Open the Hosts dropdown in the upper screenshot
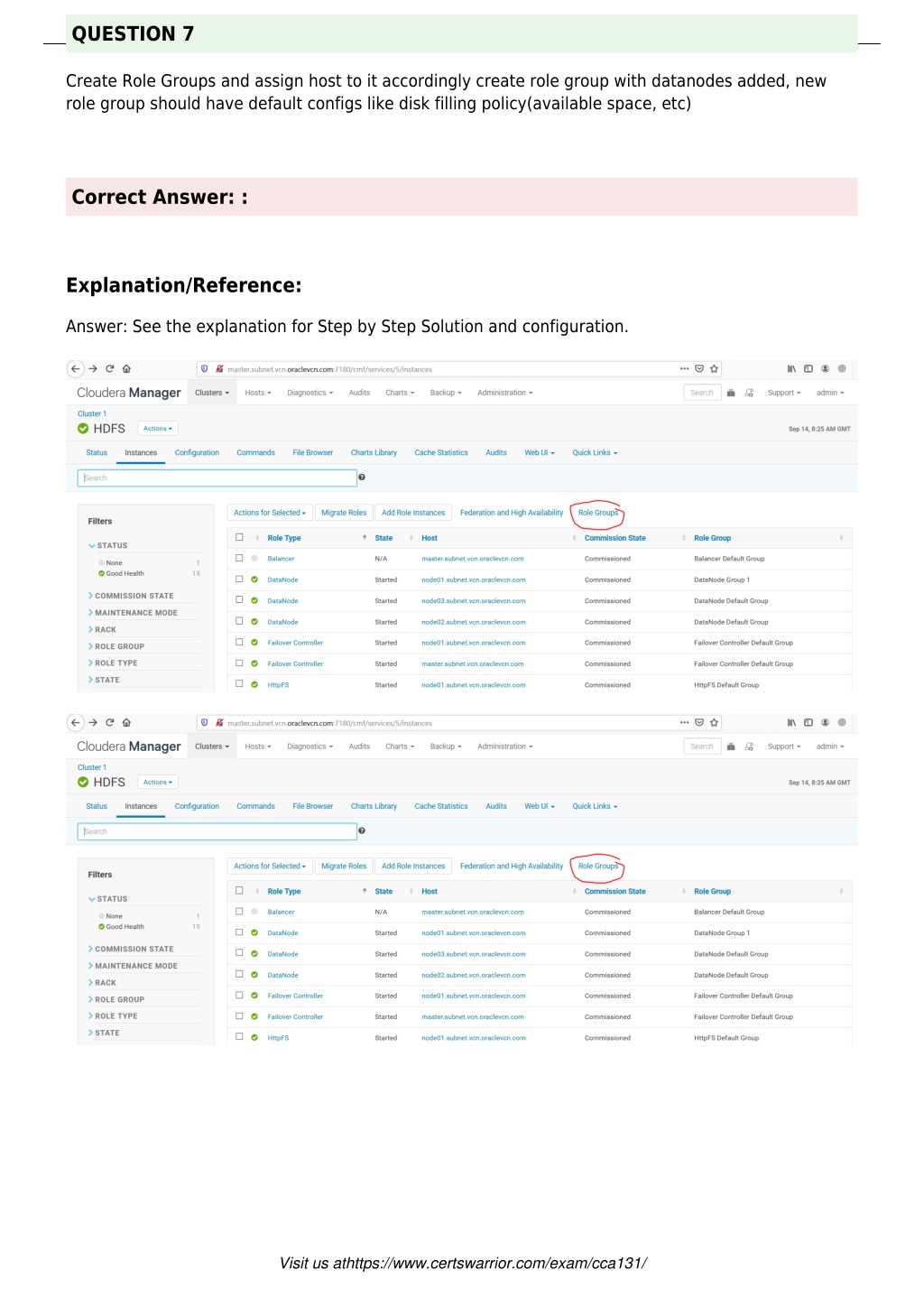Screen dimensions: 924x1307 pyautogui.click(x=258, y=393)
